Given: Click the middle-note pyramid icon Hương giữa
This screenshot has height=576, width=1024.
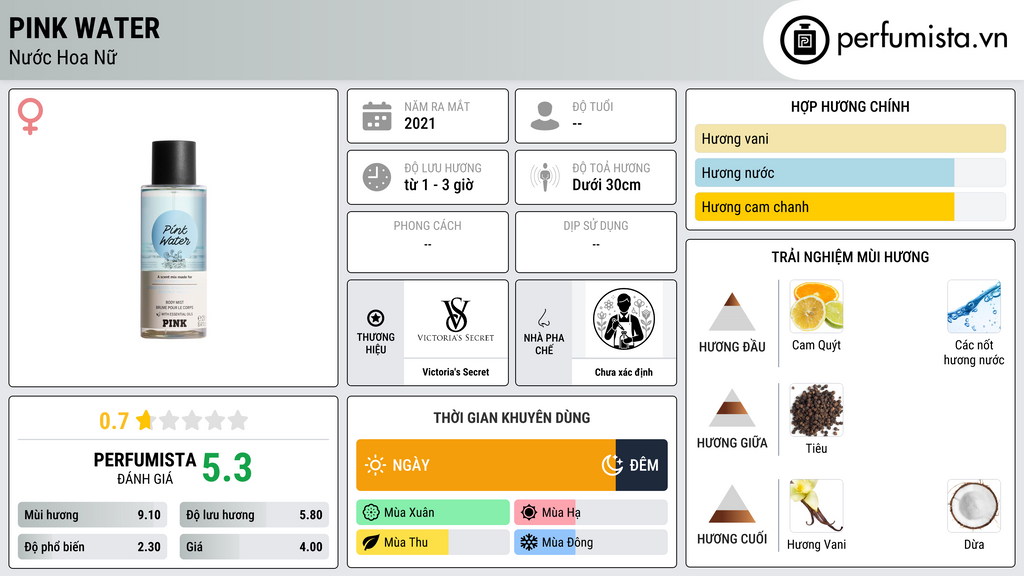Looking at the screenshot, I should tap(732, 408).
